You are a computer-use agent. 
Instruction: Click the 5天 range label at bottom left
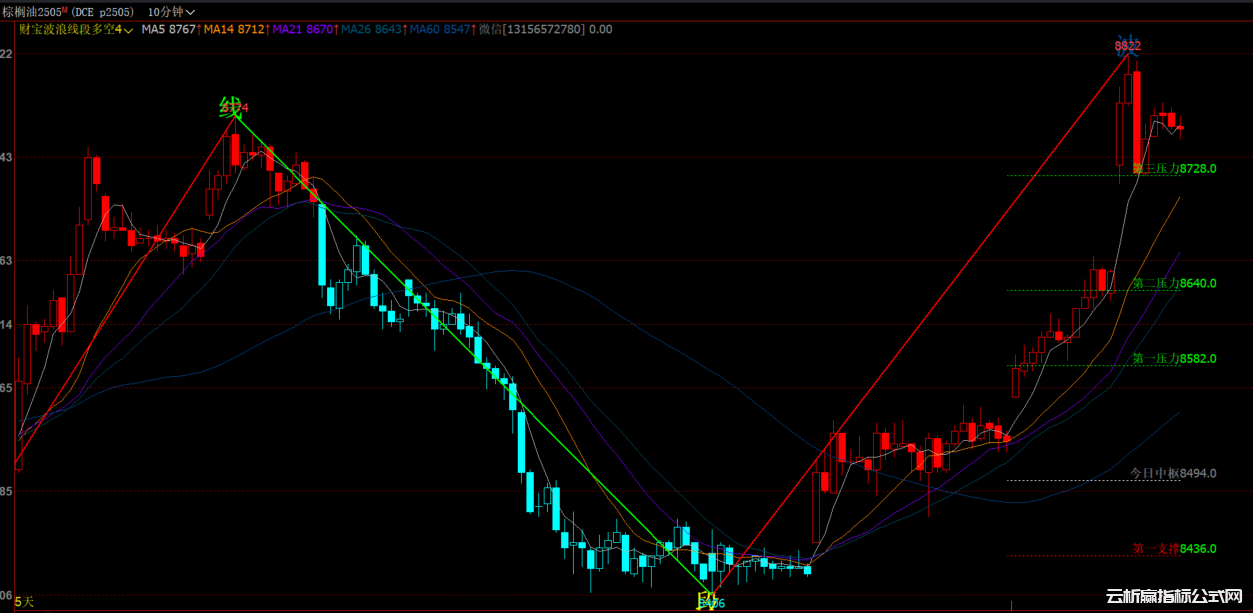(x=24, y=601)
